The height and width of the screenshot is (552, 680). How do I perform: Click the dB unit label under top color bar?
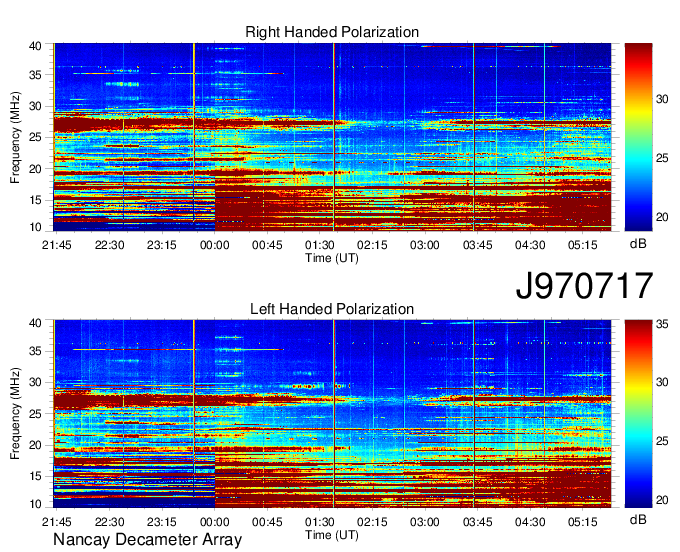638,244
